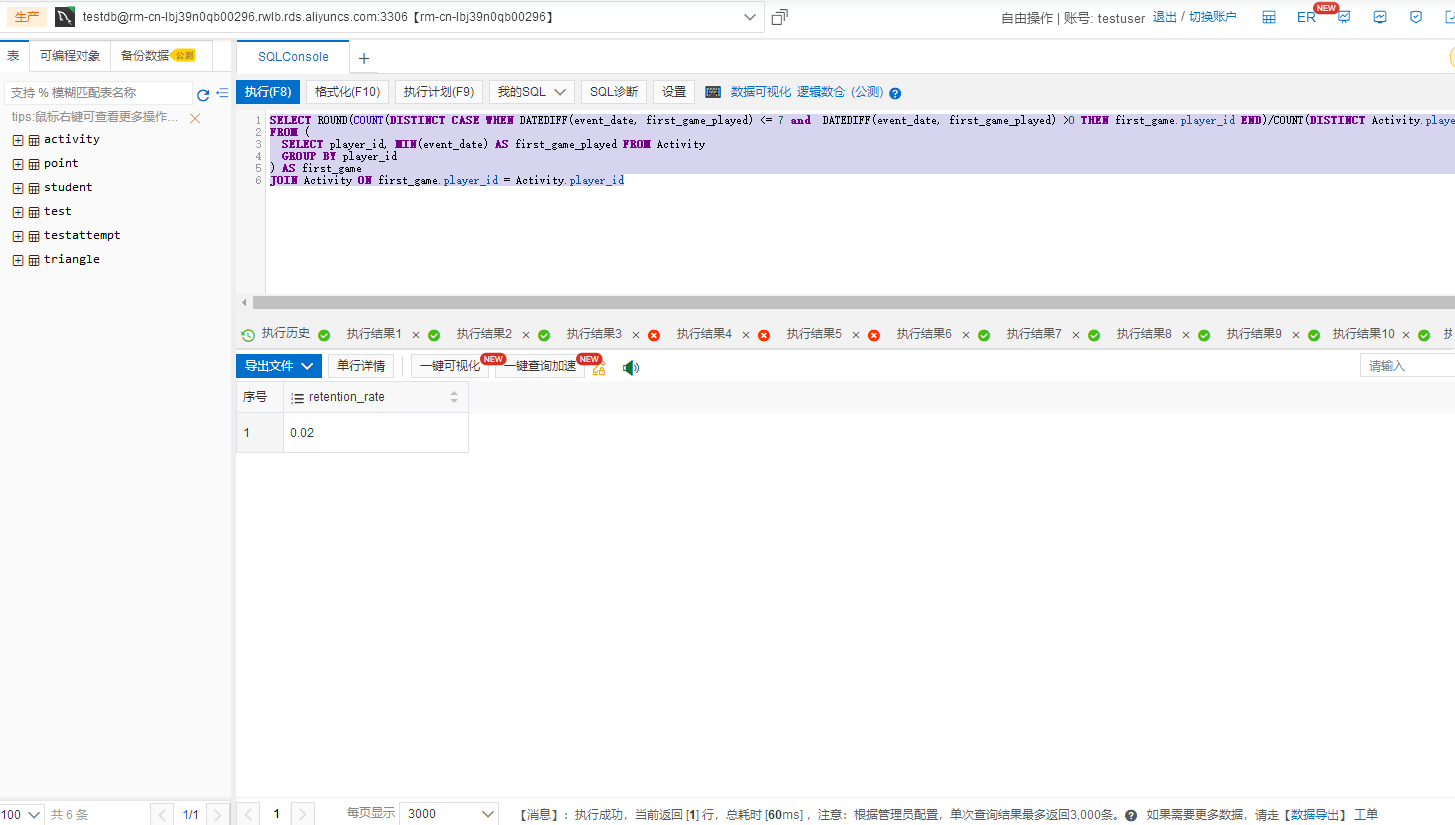Click the table icon of activity
Image resolution: width=1455 pixels, height=825 pixels.
(x=34, y=140)
